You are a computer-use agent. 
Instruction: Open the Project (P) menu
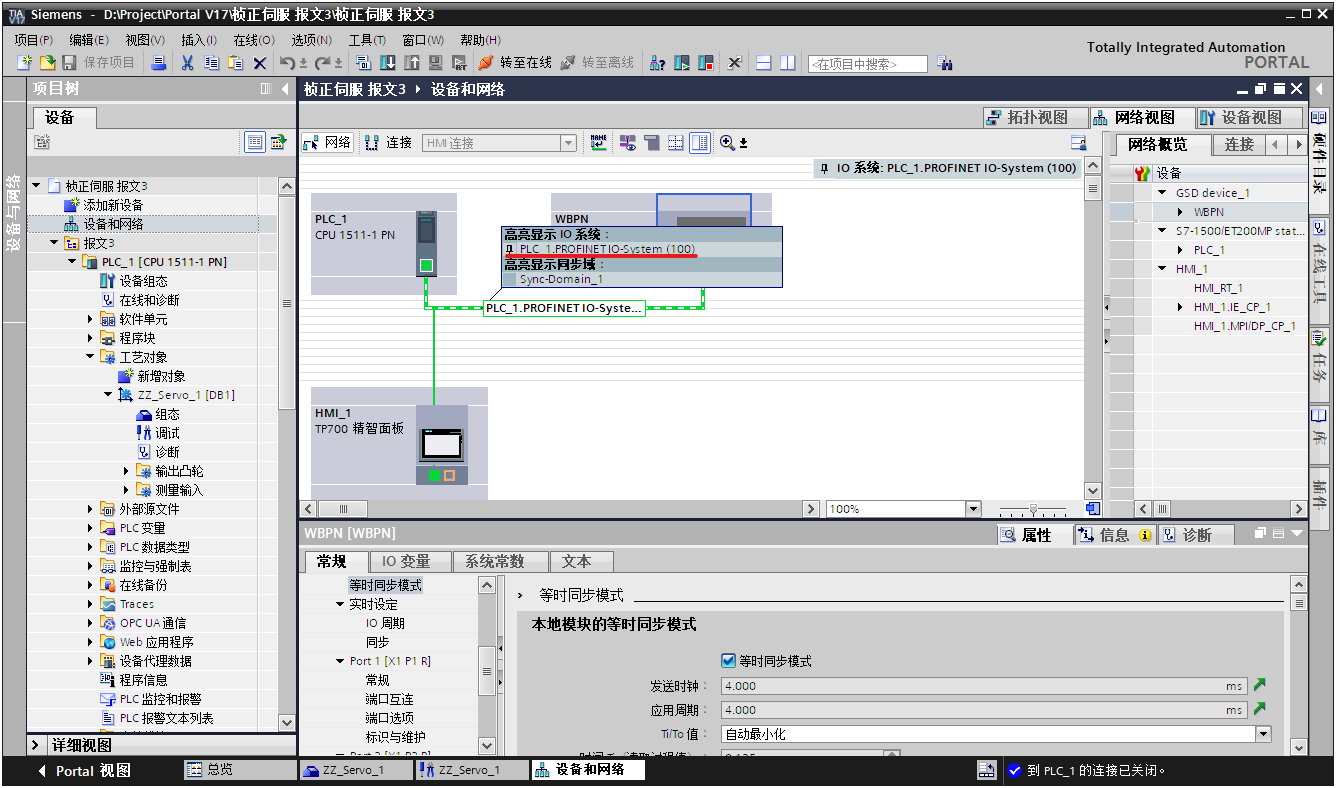pos(33,40)
